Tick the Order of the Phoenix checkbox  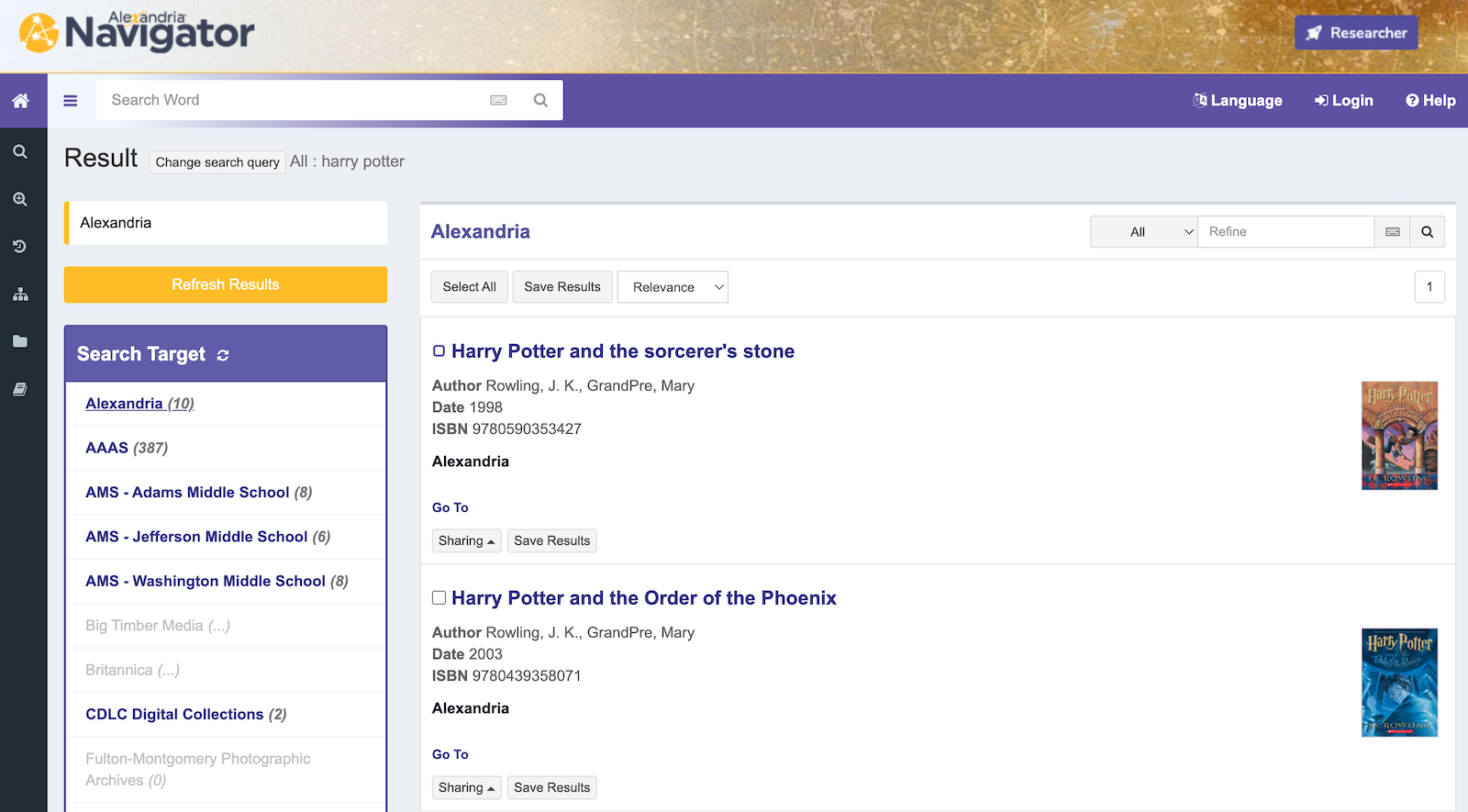tap(439, 598)
